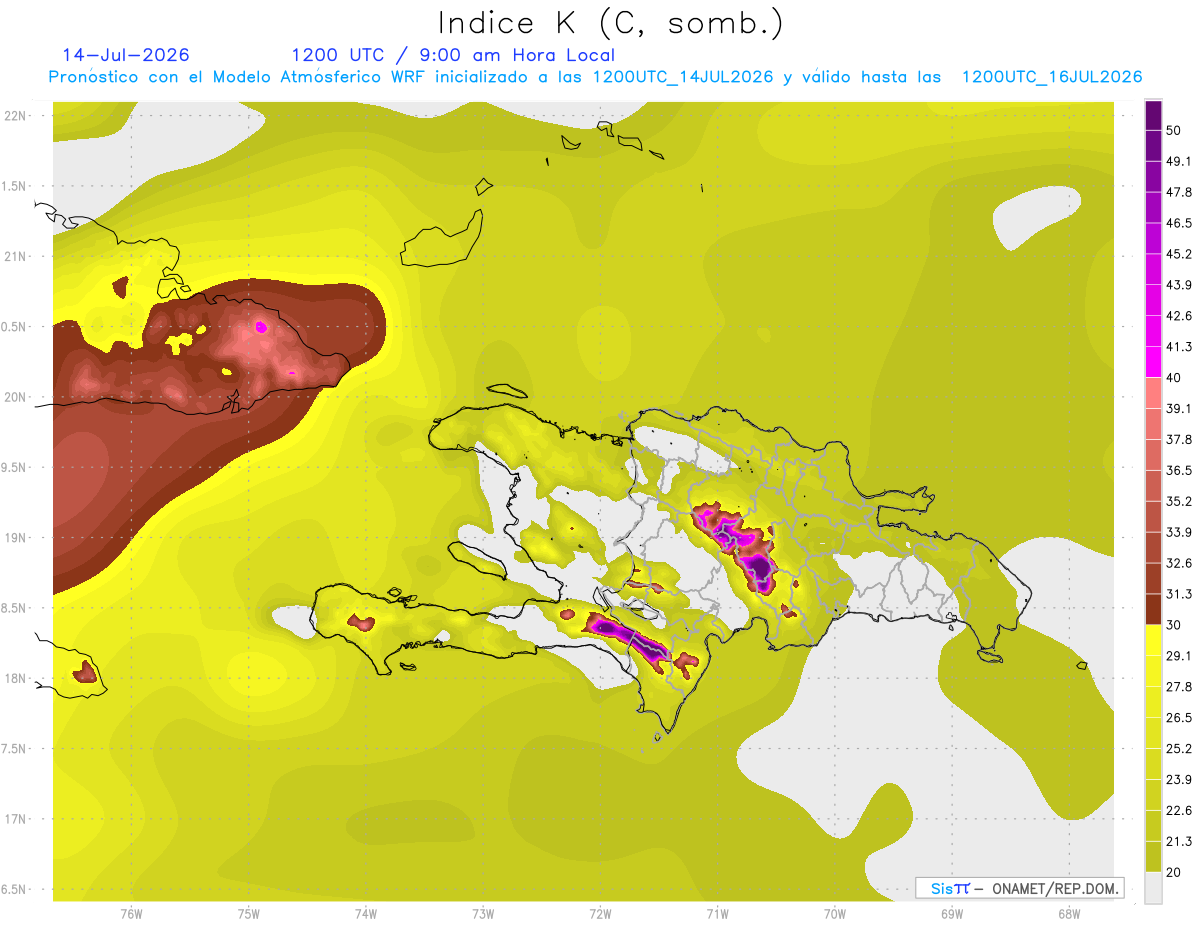Screen dimensions: 1200x927
Task: Click the '68W' longitude label
Action: point(1069,913)
